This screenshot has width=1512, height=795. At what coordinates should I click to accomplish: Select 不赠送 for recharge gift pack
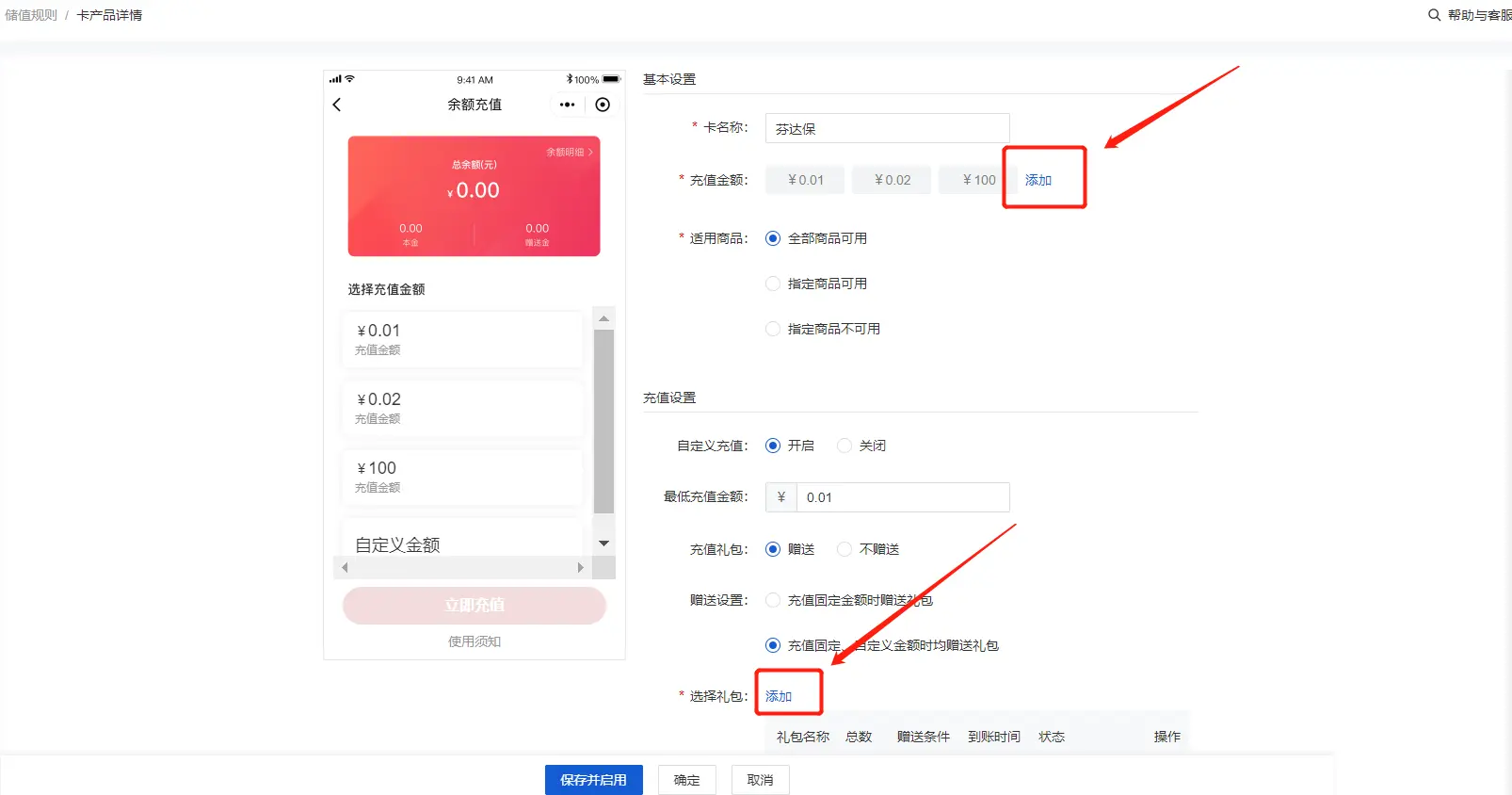pos(844,549)
